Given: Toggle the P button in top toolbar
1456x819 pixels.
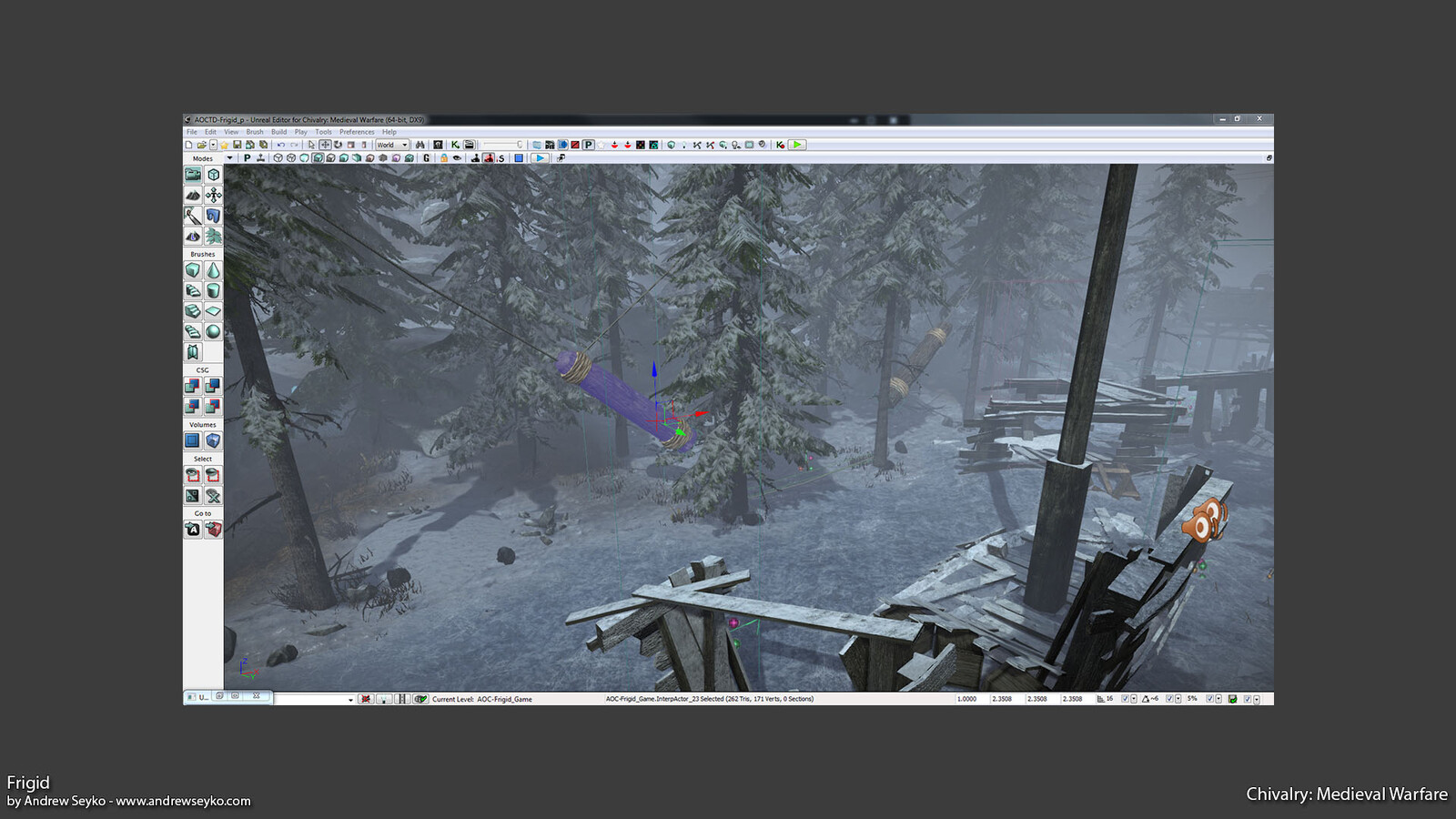Looking at the screenshot, I should tap(588, 145).
